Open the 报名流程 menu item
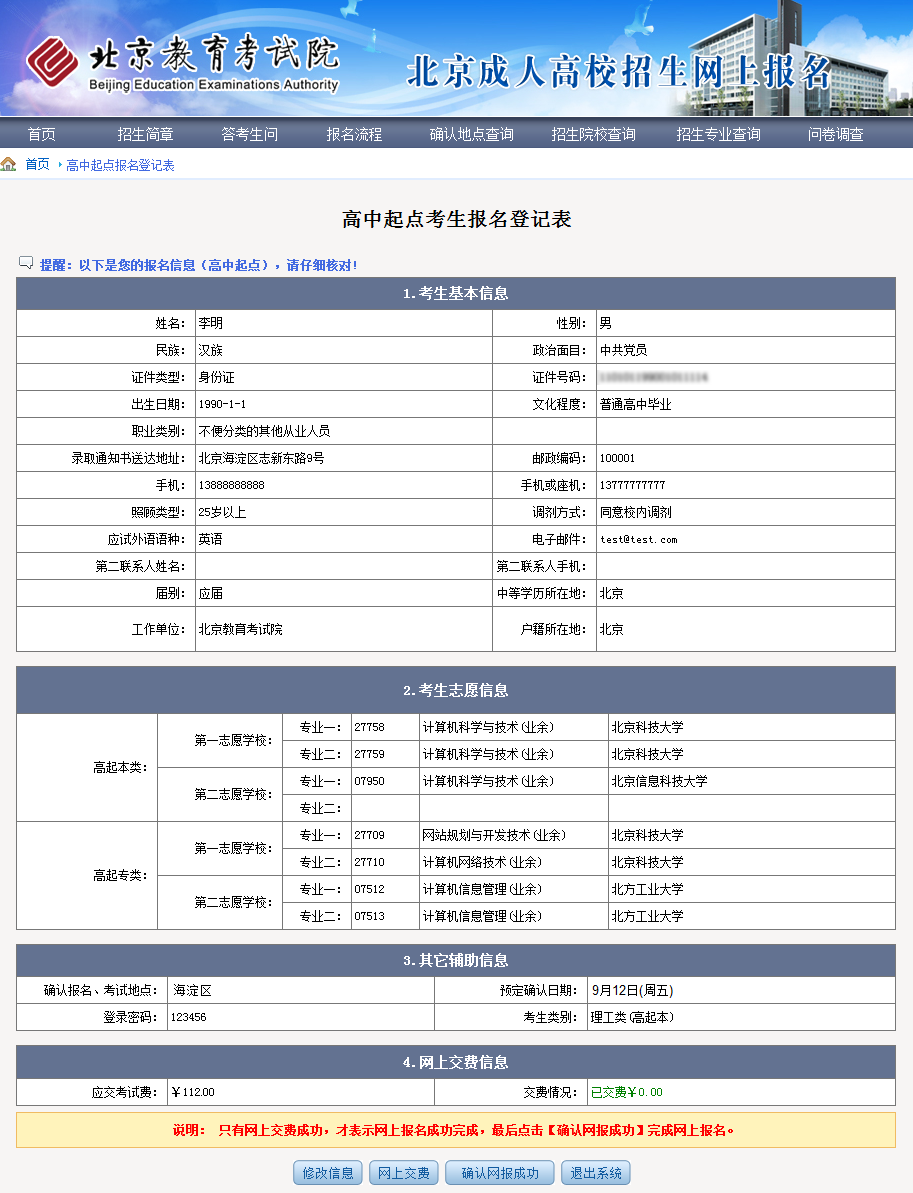Screen dimensions: 913x1193 355,135
